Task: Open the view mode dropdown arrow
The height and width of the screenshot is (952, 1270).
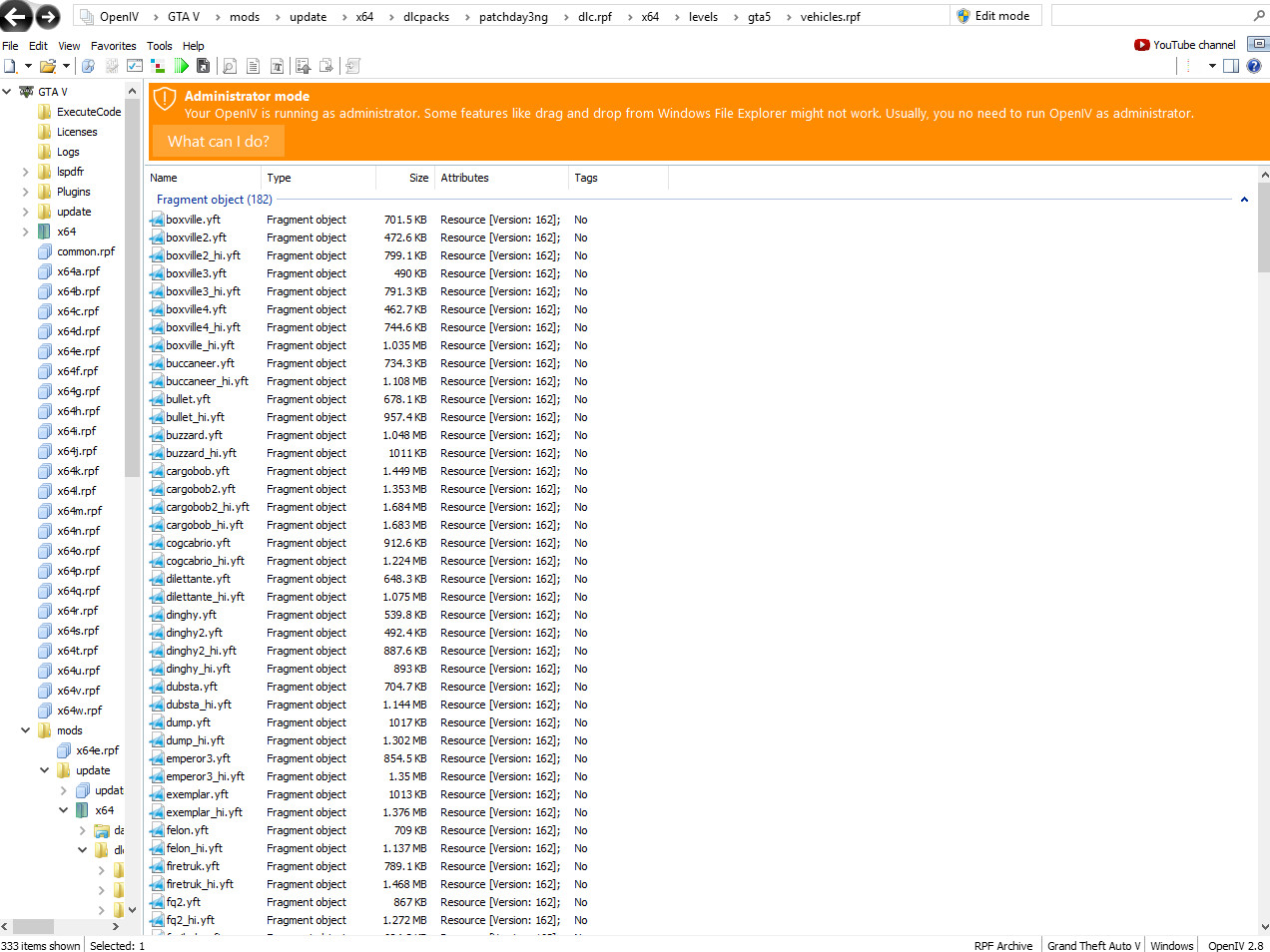Action: (x=1212, y=66)
